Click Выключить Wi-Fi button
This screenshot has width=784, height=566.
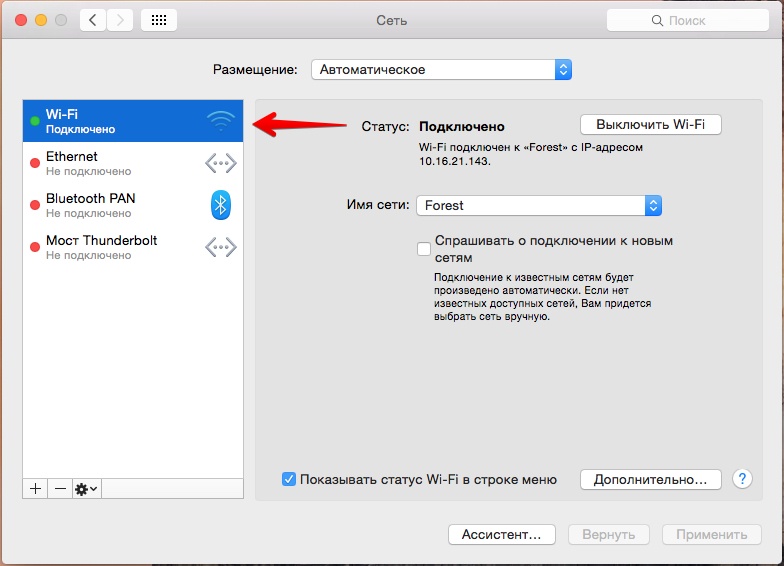[x=650, y=125]
